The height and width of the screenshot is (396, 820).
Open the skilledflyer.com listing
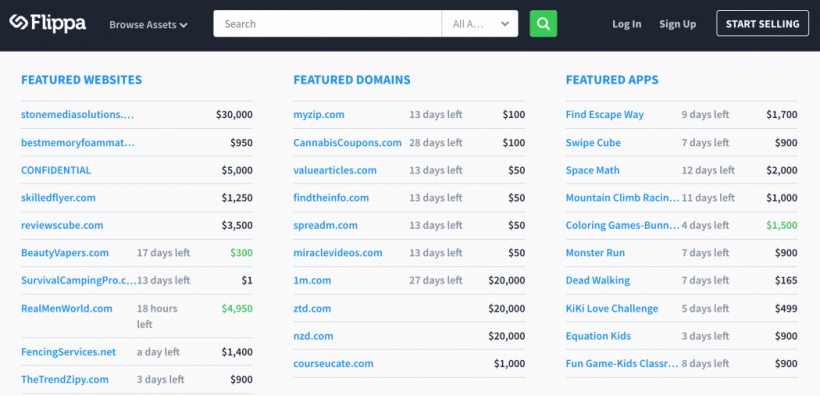point(58,198)
